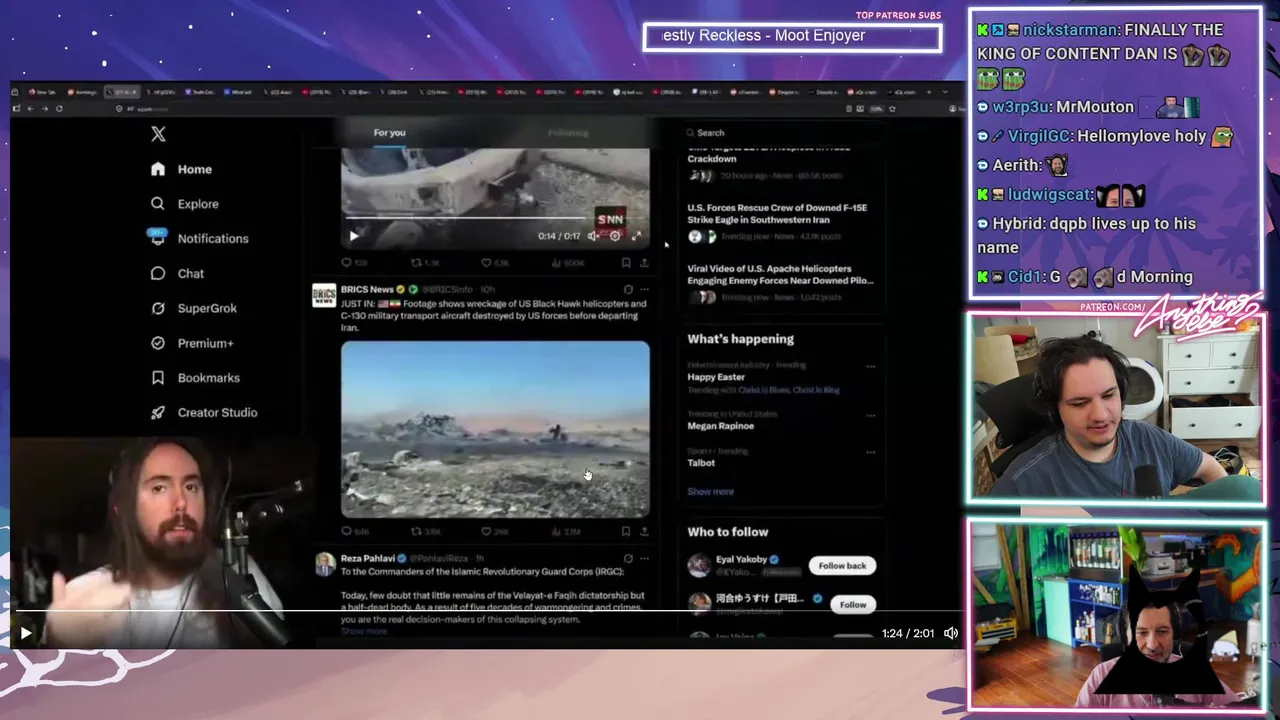Open the Eyal Yakoby suggested profile

tap(741, 559)
